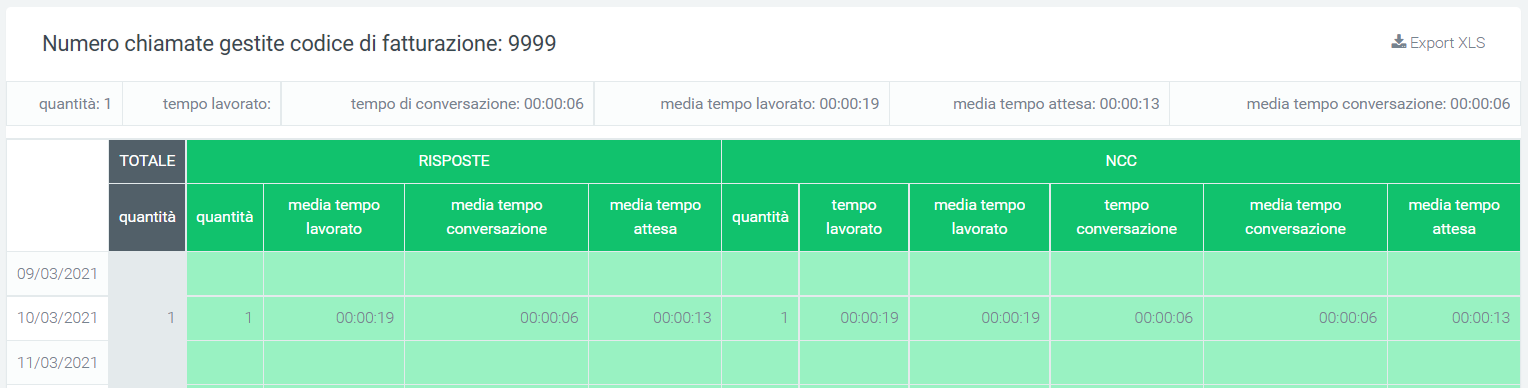Click the TOTALE quantità value 1
The image size is (1528, 388).
171,318
